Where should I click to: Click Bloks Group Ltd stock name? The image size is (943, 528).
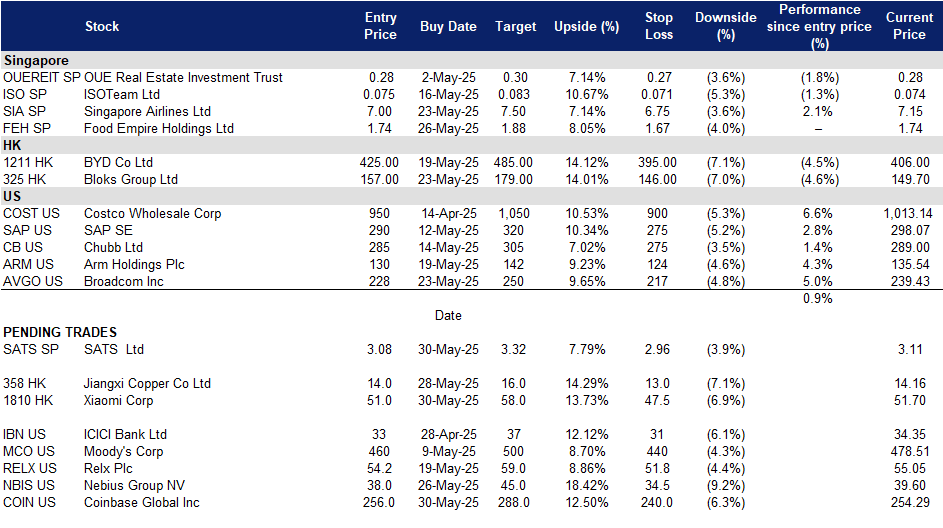coord(131,179)
